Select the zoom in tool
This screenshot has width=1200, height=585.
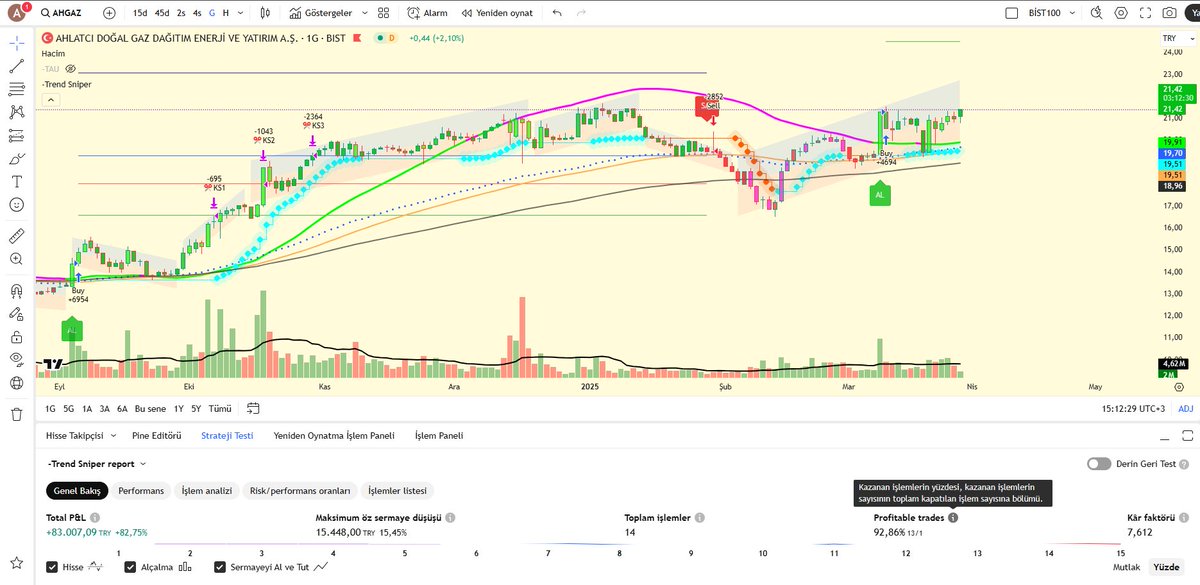coord(16,259)
